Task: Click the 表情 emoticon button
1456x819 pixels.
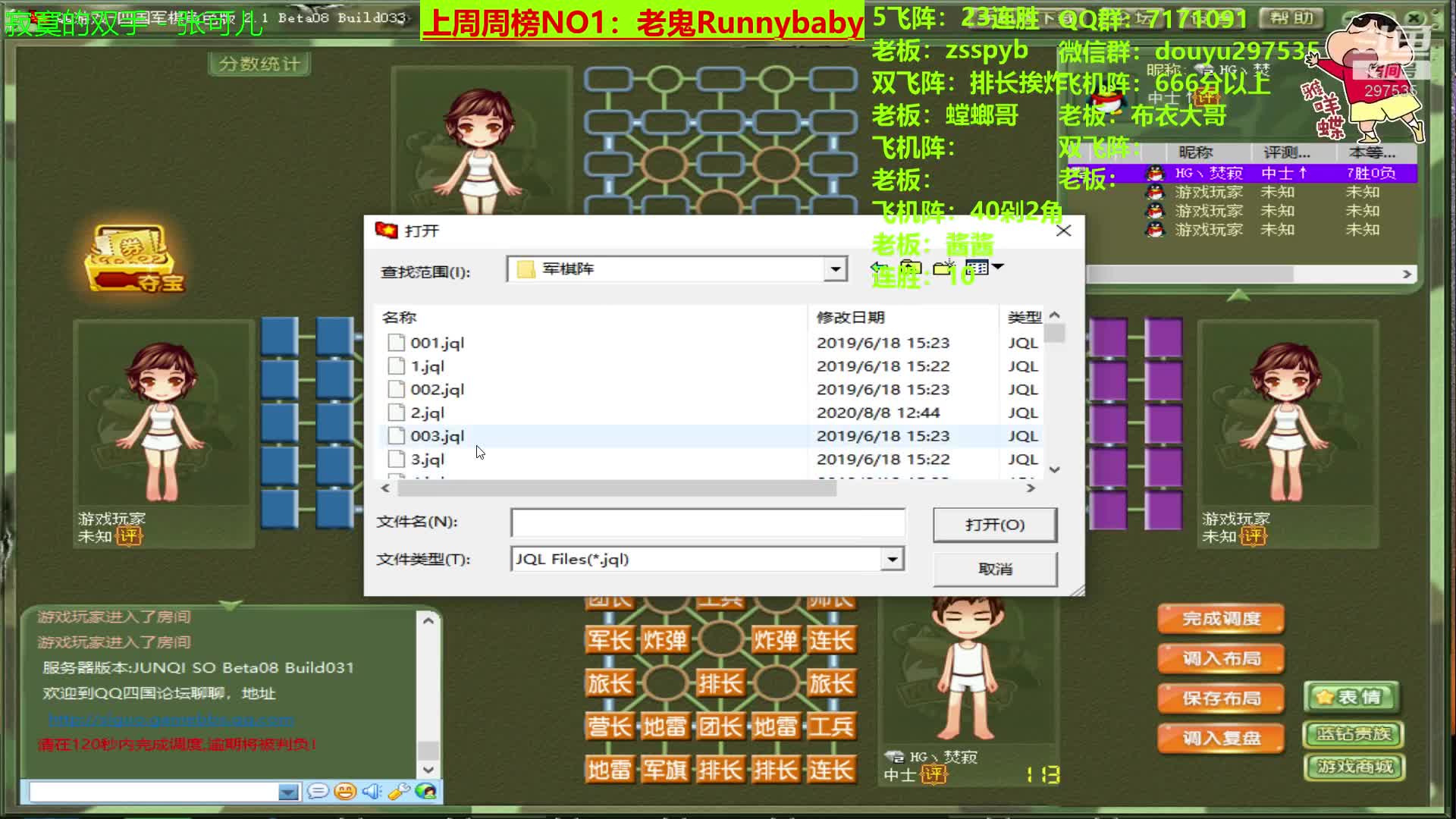Action: tap(1352, 695)
